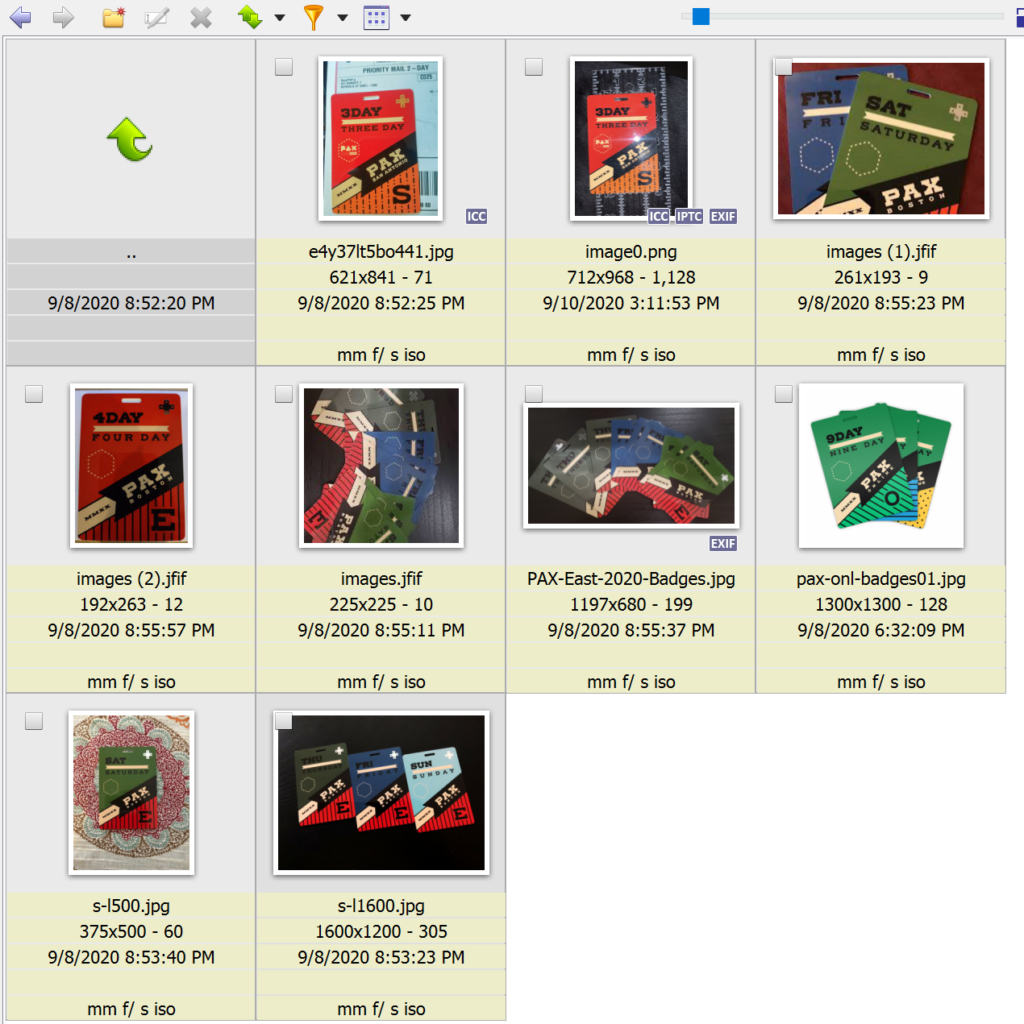The width and height of the screenshot is (1024, 1024).
Task: Click the file name s-l1600.jpg
Action: click(x=381, y=906)
